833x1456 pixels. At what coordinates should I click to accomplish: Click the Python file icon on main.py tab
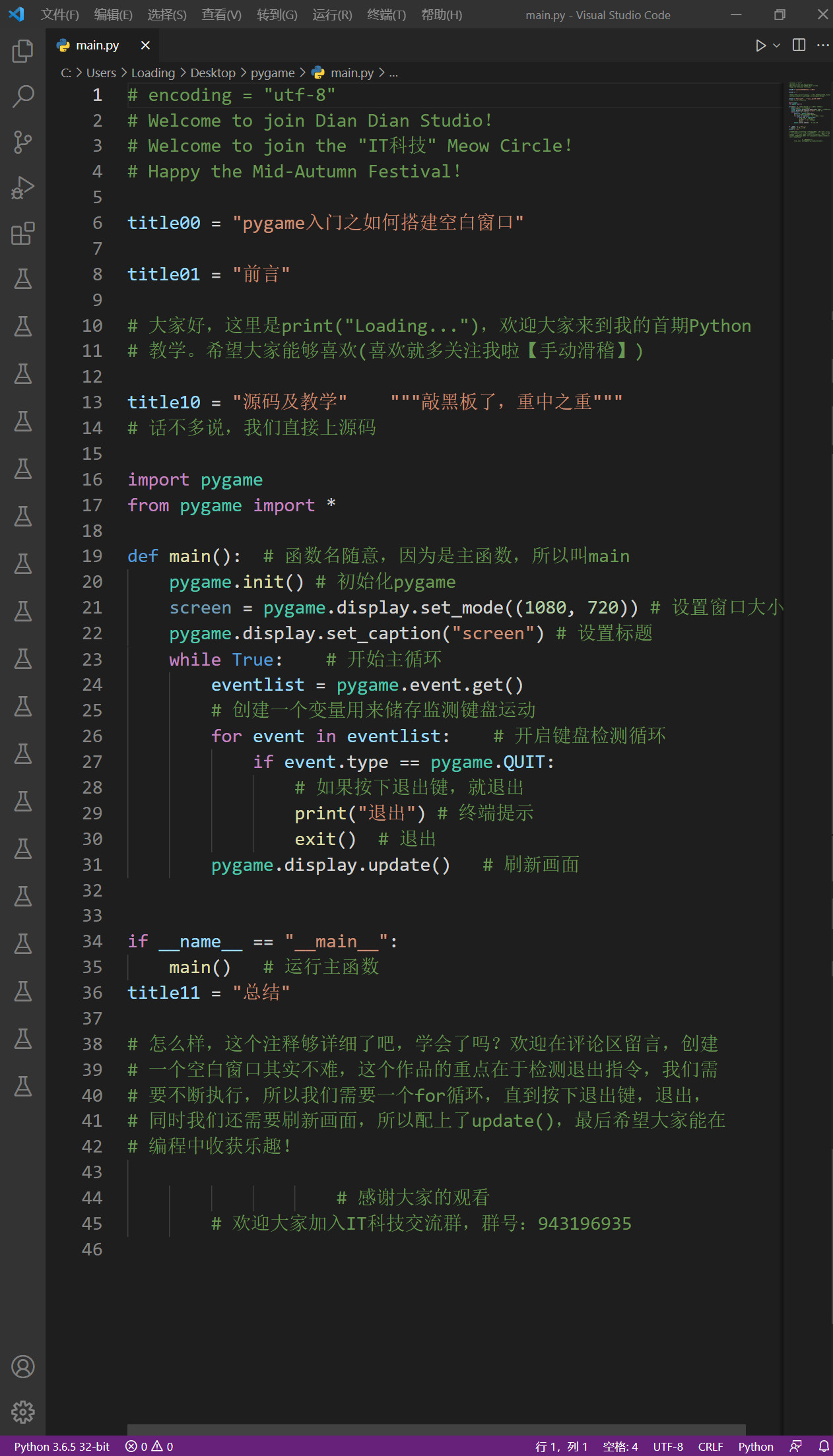pyautogui.click(x=63, y=46)
